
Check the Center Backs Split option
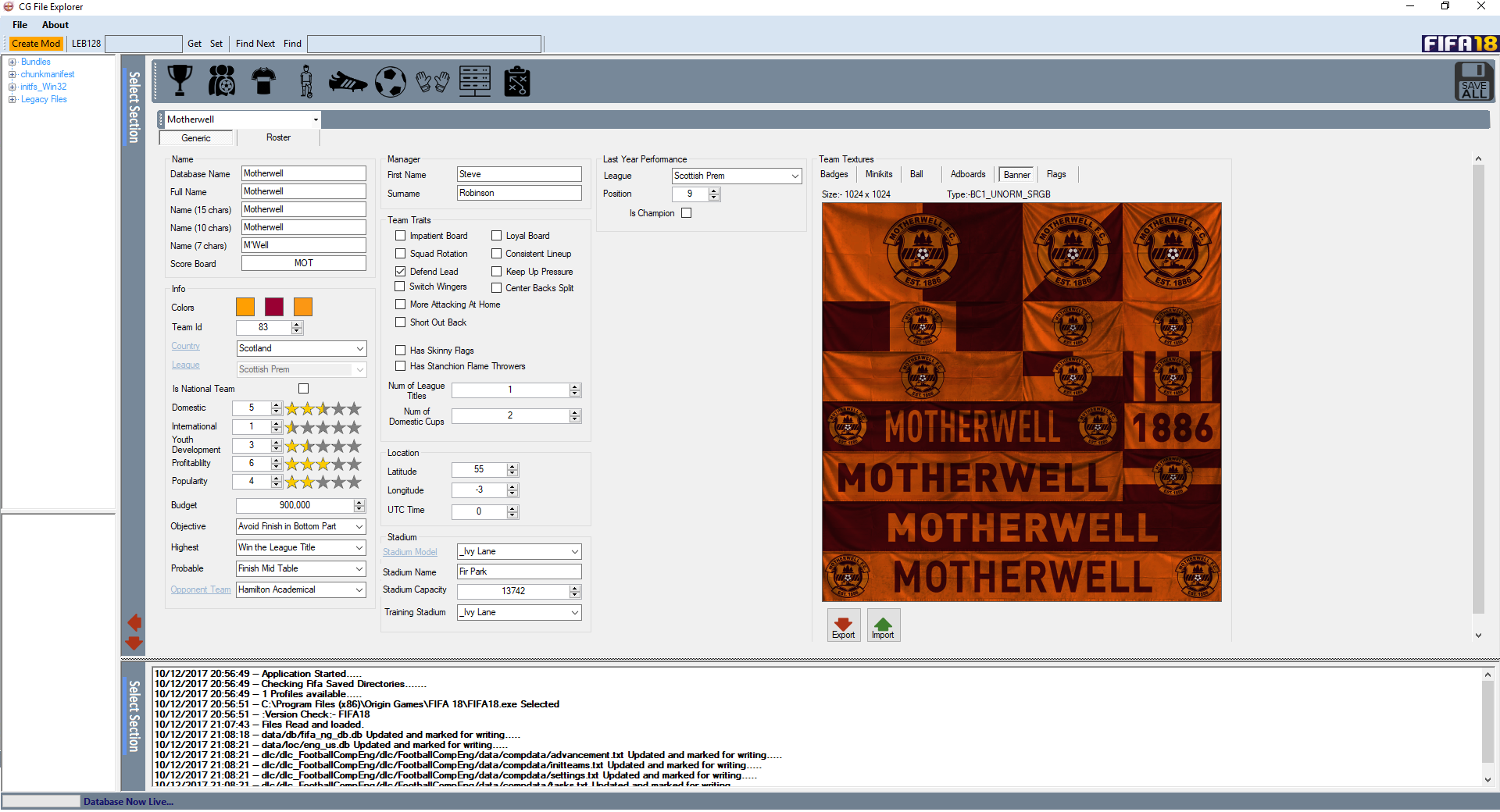496,287
